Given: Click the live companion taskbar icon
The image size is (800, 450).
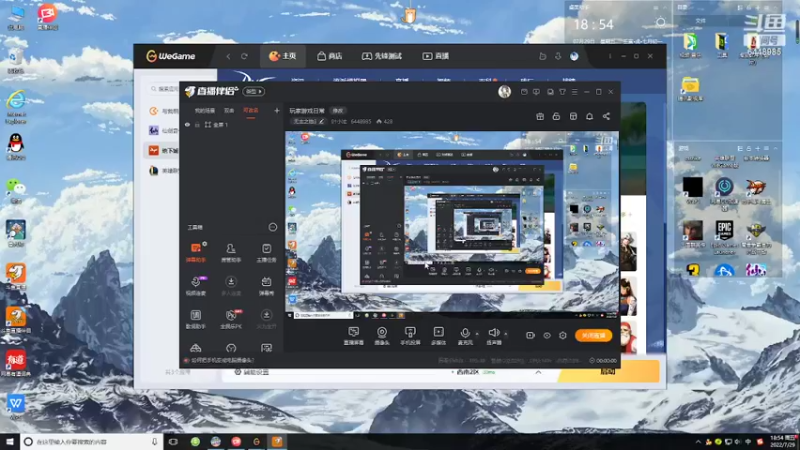Looking at the screenshot, I should tap(277, 441).
